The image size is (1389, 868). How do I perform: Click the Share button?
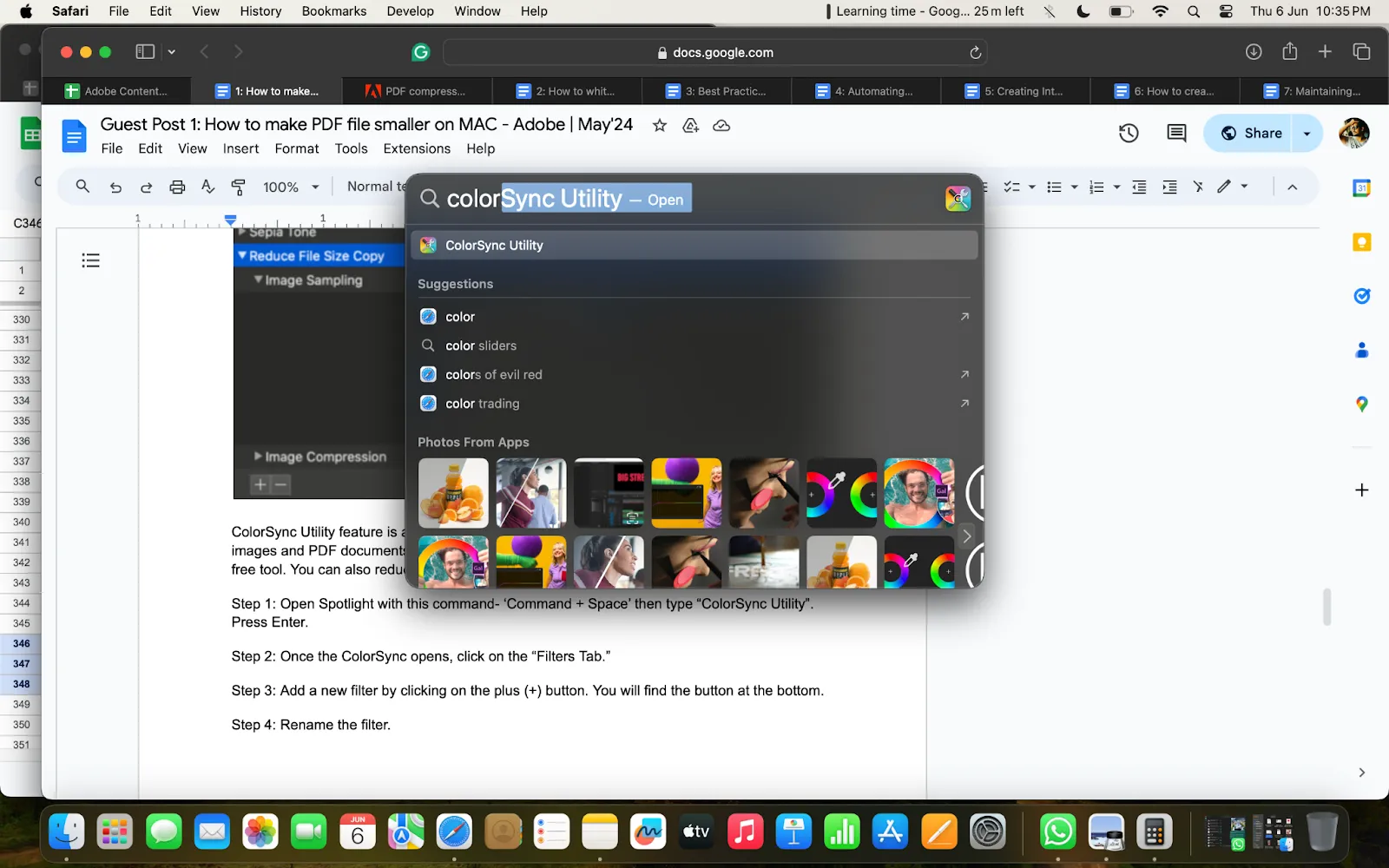pyautogui.click(x=1251, y=134)
